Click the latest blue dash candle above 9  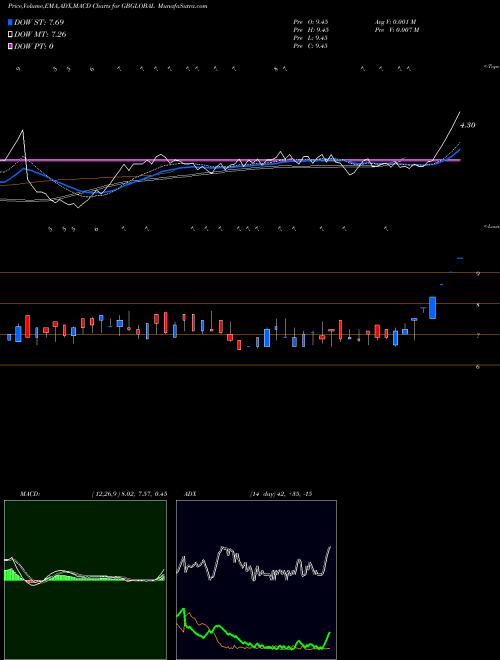[460, 258]
